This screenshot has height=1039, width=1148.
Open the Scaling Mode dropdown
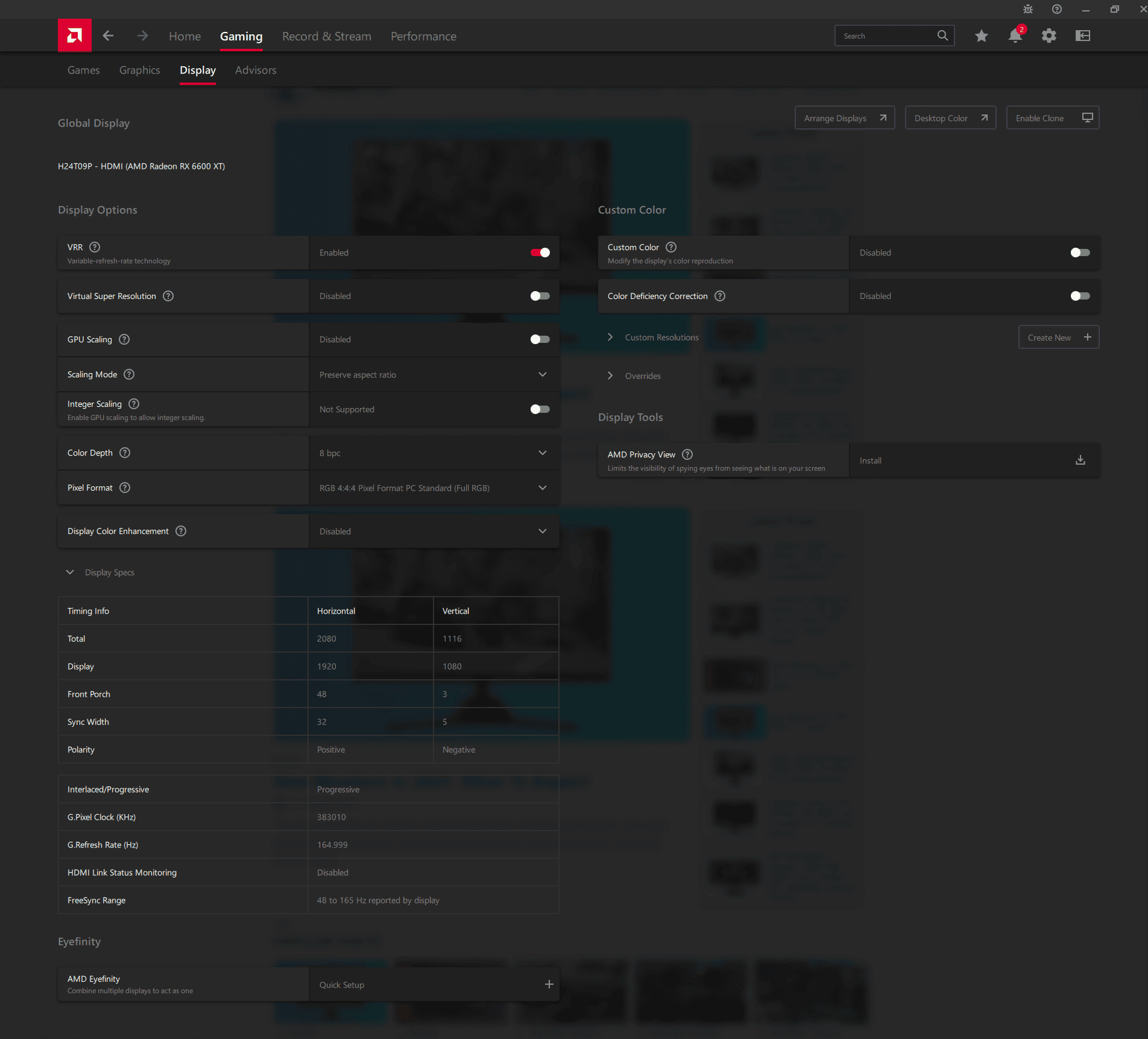pyautogui.click(x=434, y=375)
